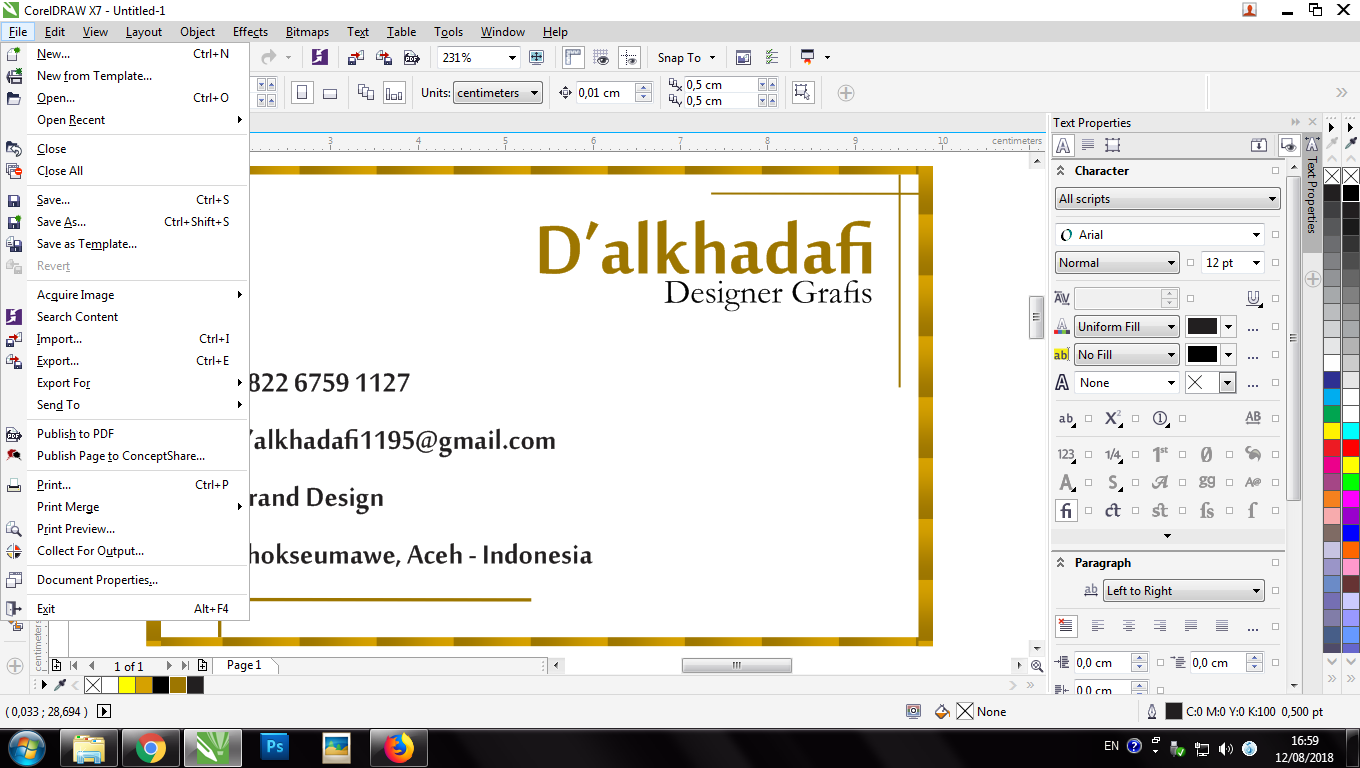Collapse the Character section with its chevron
The height and width of the screenshot is (768, 1360).
pos(1062,171)
